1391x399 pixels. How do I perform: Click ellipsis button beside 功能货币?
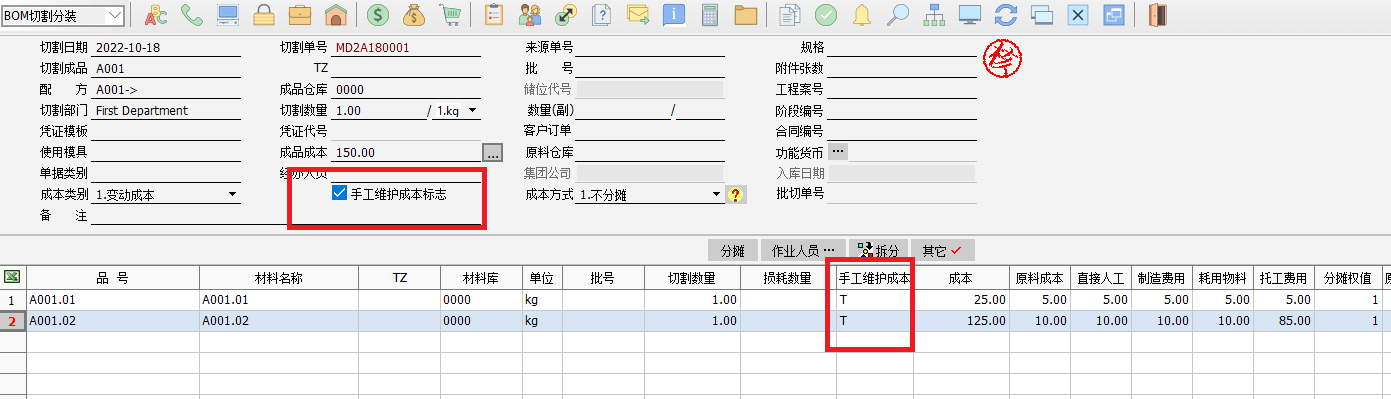[838, 151]
